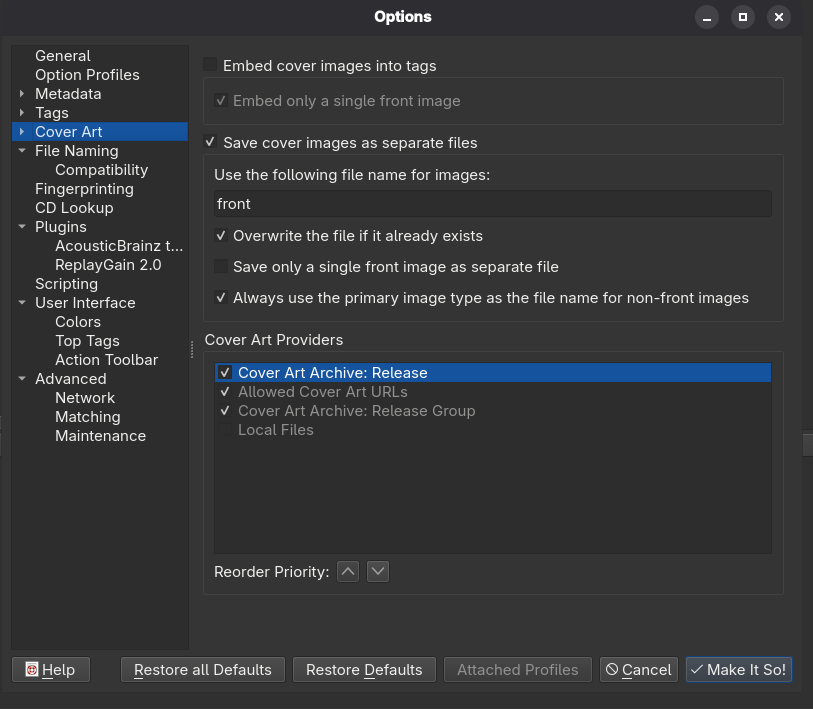
Task: Click the image file name text field
Action: click(492, 204)
